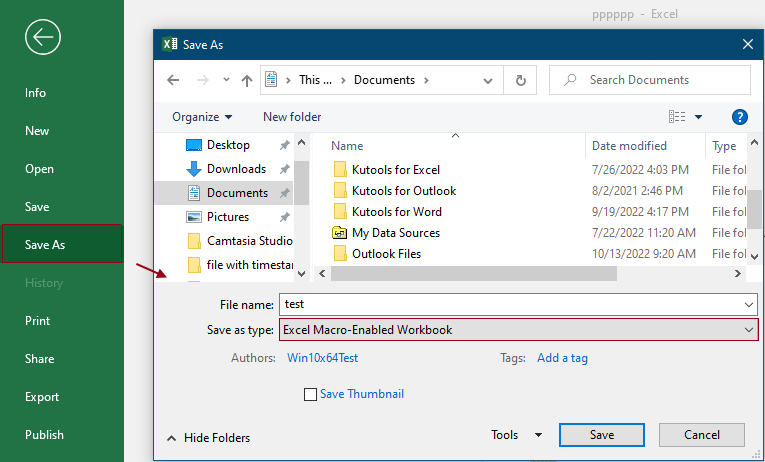This screenshot has height=462, width=765.
Task: Select the Downloads folder icon in sidebar
Action: pos(194,169)
